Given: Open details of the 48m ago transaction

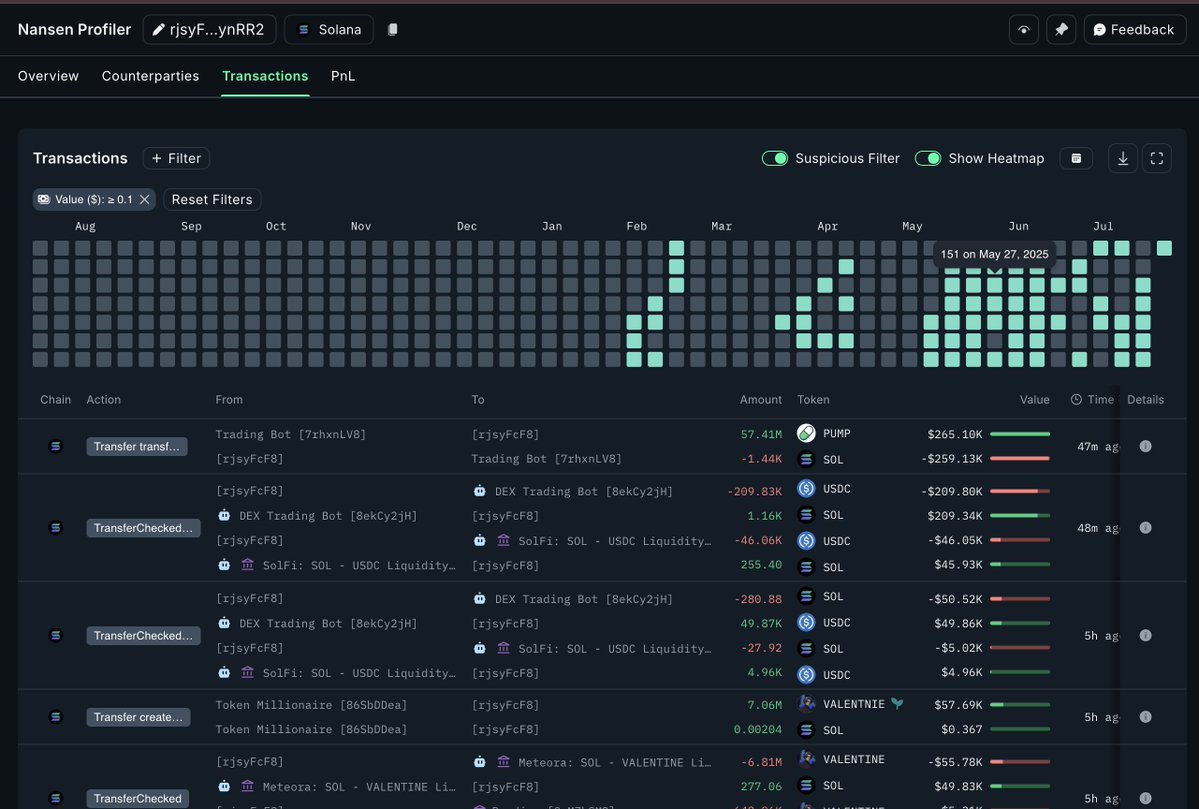Looking at the screenshot, I should click(x=1145, y=528).
